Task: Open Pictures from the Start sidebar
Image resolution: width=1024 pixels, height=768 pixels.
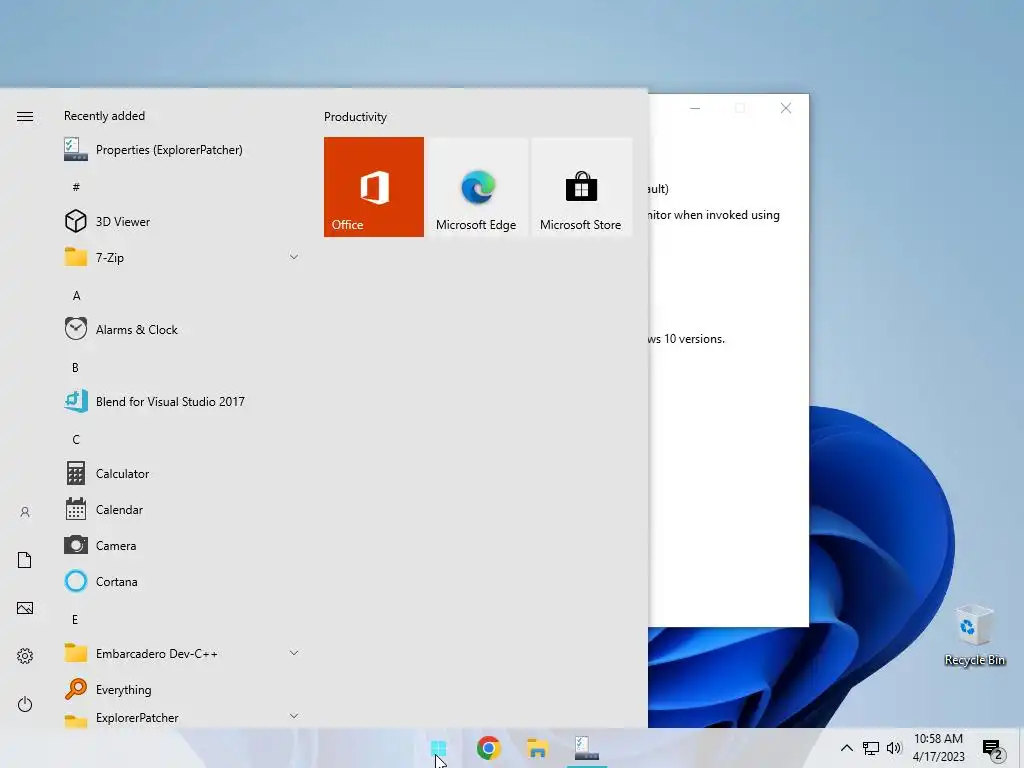Action: click(25, 608)
